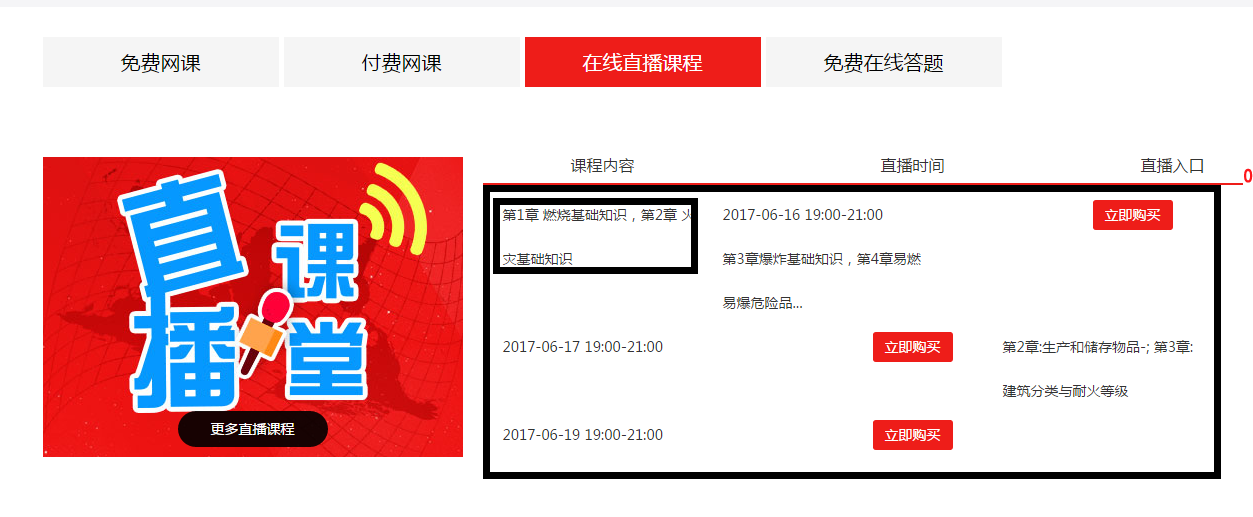Click the microphone icon in the banner
1253x517 pixels.
264,330
